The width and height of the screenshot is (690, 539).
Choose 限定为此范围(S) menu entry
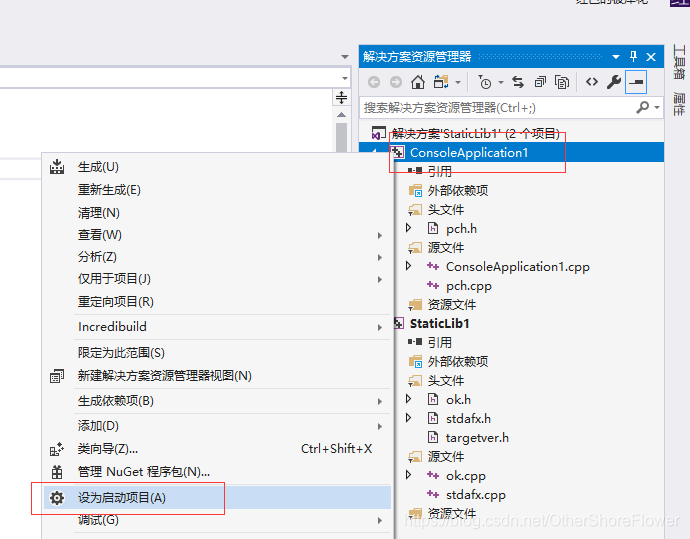(217, 353)
